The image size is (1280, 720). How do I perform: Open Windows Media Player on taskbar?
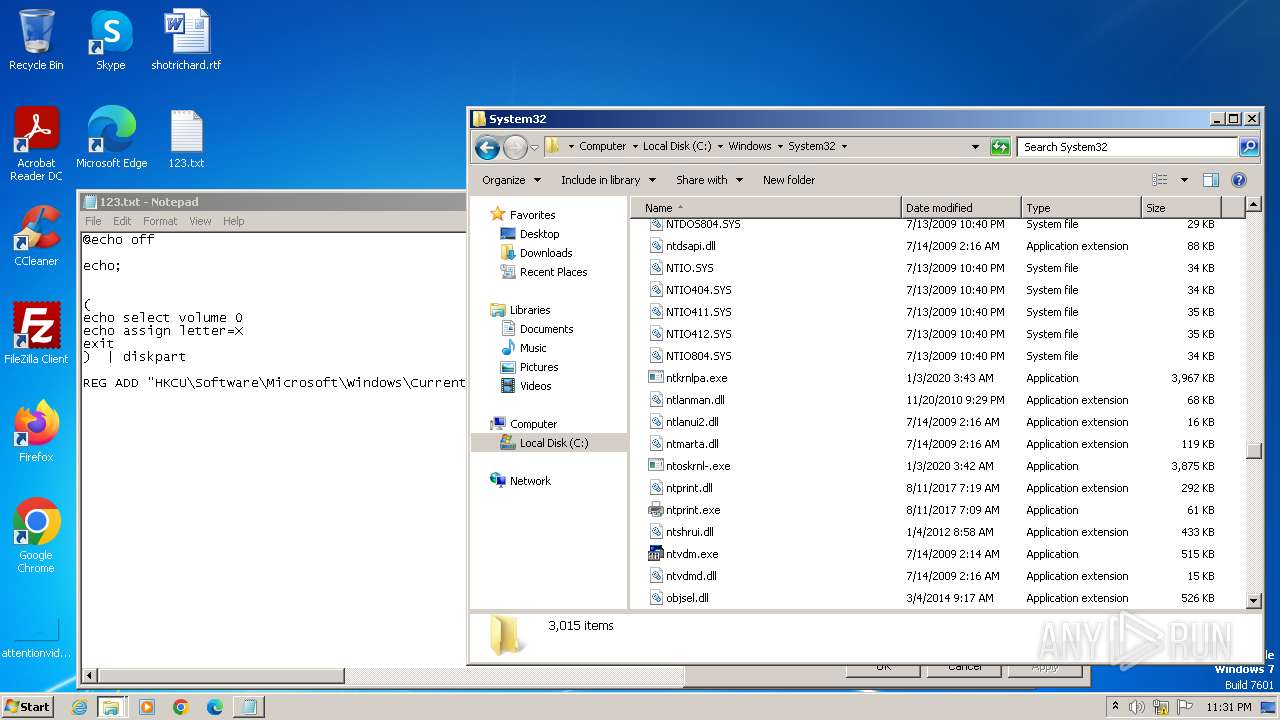click(147, 707)
